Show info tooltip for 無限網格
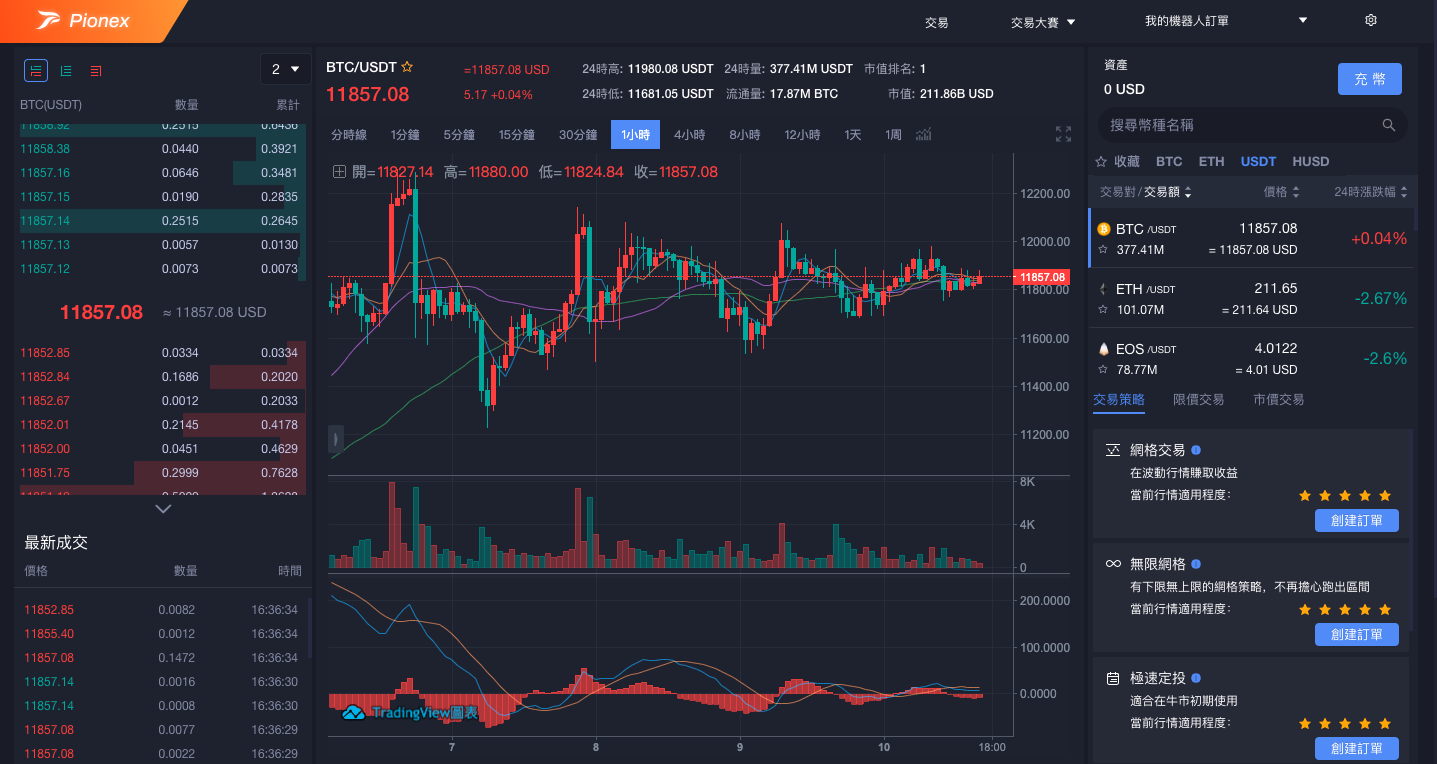The height and width of the screenshot is (764, 1437). (x=1196, y=564)
